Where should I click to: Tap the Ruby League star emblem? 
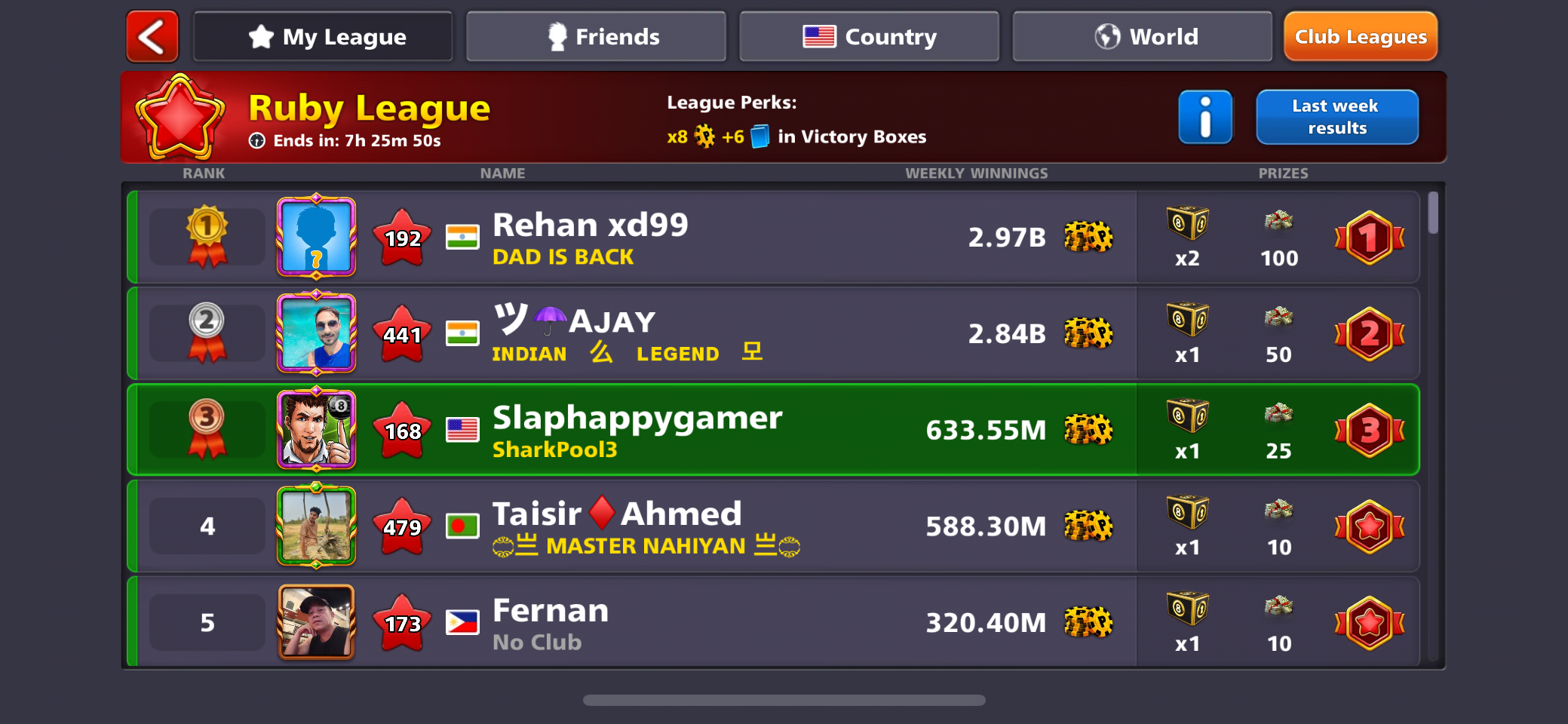tap(180, 117)
